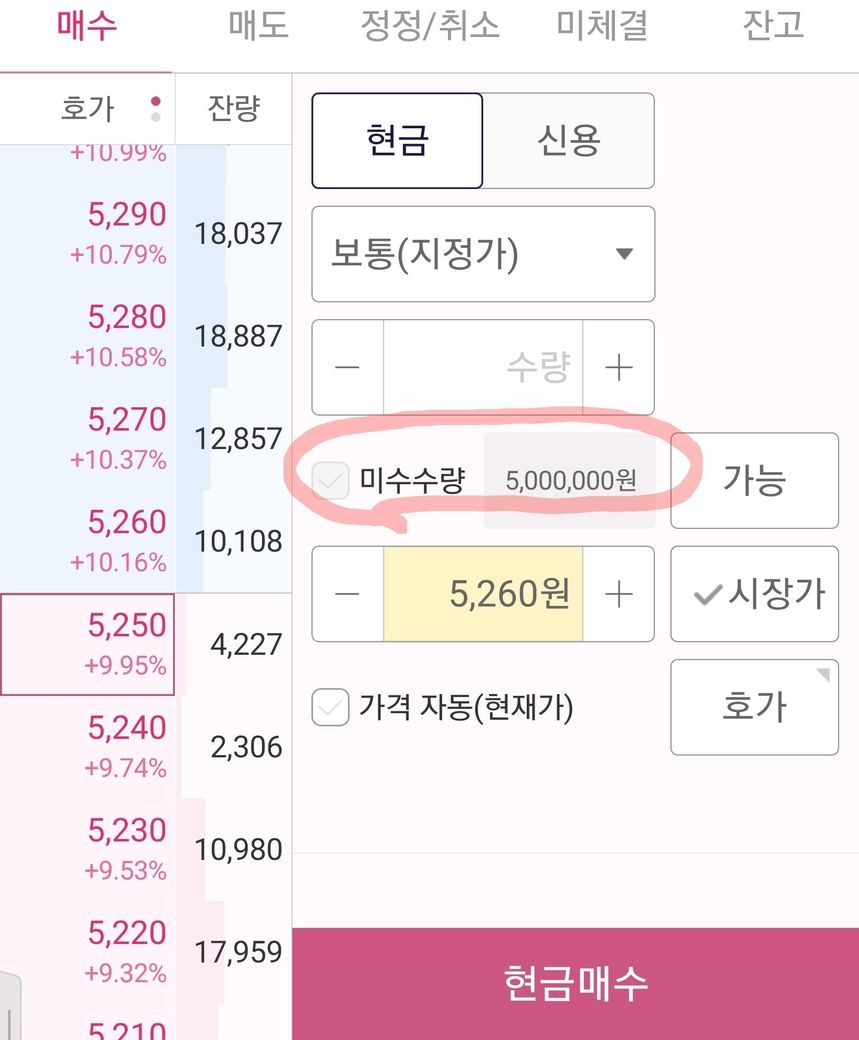Switch to the 매도 tab
The width and height of the screenshot is (859, 1040).
tap(258, 26)
